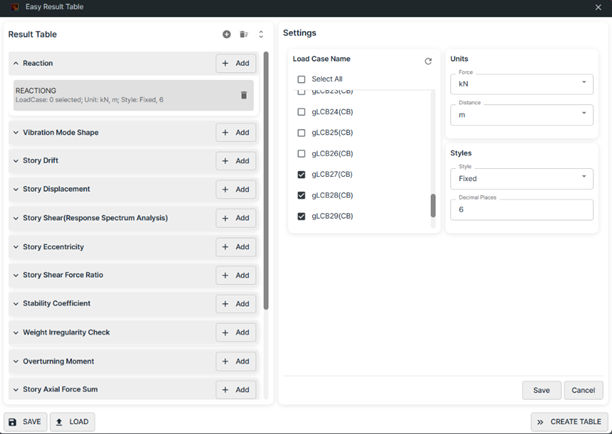Click the Cancel button in Settings
This screenshot has height=434, width=612.
583,390
